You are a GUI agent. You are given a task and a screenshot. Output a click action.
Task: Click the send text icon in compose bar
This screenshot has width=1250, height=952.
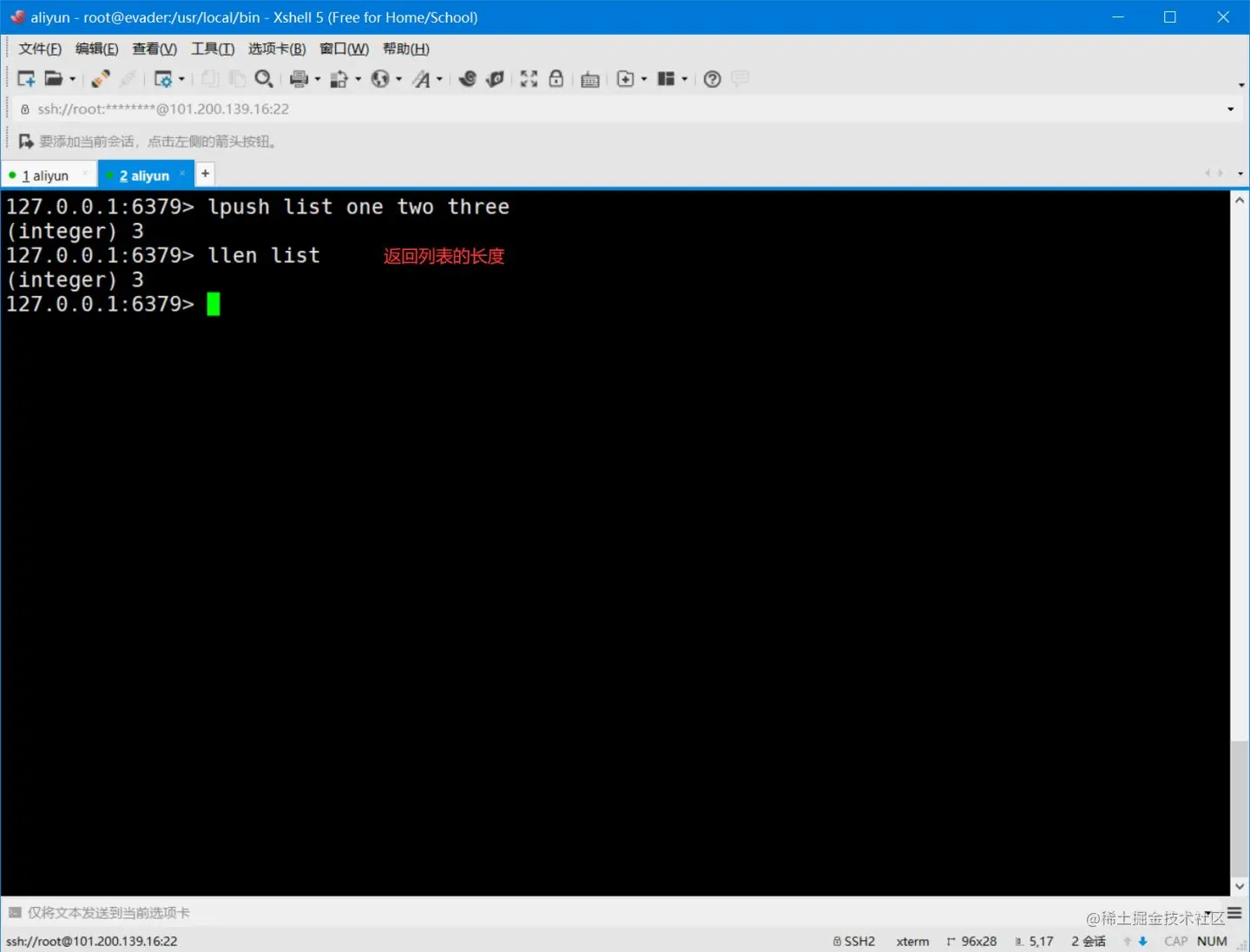[15, 913]
